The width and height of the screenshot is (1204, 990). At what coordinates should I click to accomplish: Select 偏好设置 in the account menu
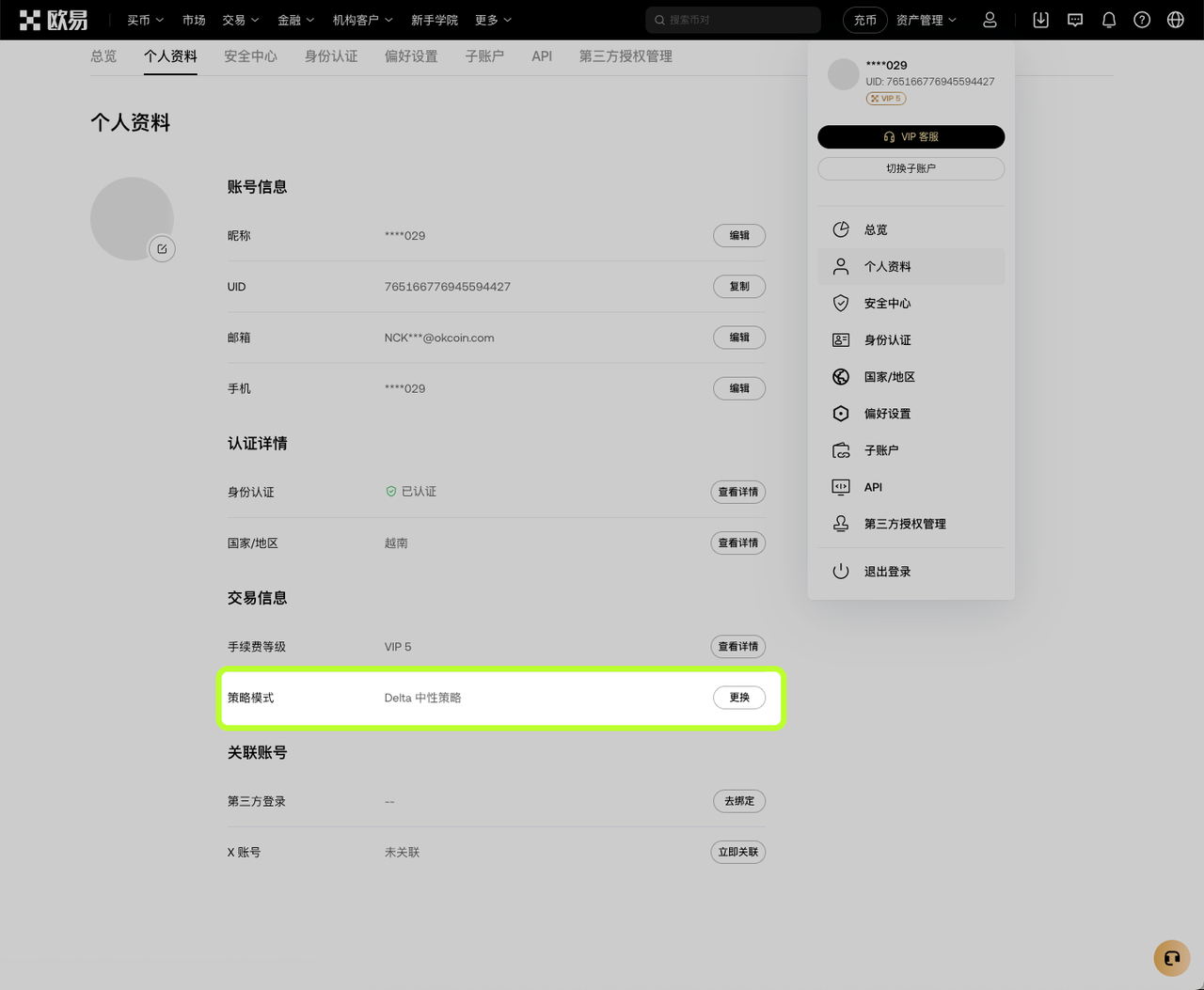tap(887, 414)
